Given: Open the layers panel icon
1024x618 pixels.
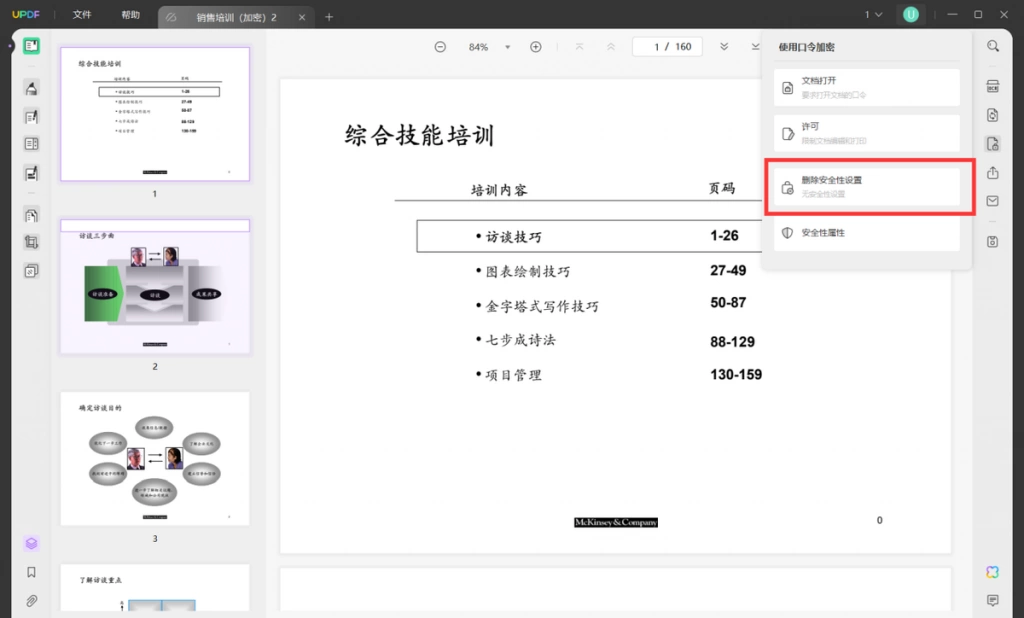Looking at the screenshot, I should tap(31, 544).
